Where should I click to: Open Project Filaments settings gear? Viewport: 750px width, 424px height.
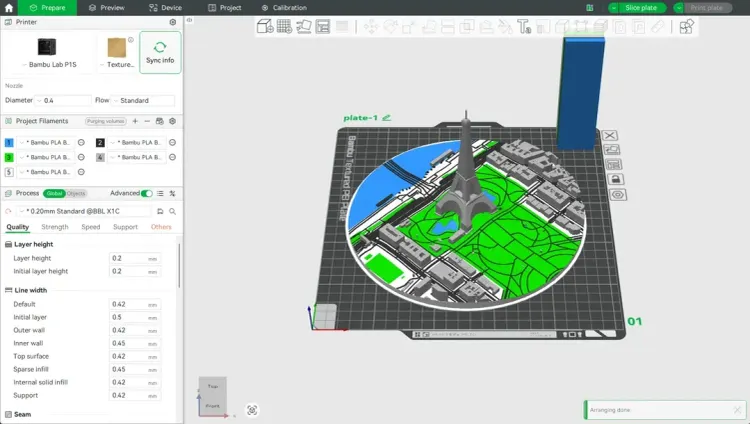(173, 121)
